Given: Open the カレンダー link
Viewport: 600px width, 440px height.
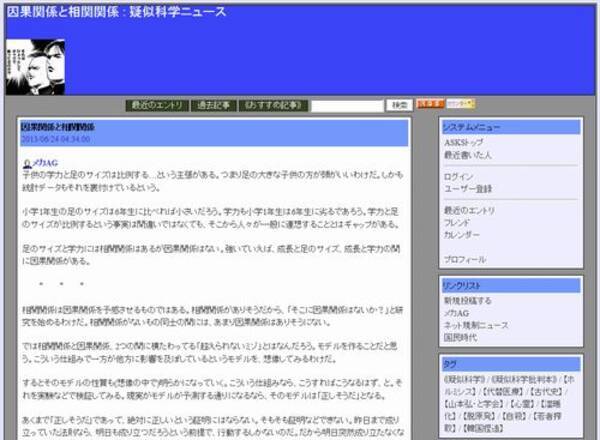Looking at the screenshot, I should pyautogui.click(x=462, y=233).
